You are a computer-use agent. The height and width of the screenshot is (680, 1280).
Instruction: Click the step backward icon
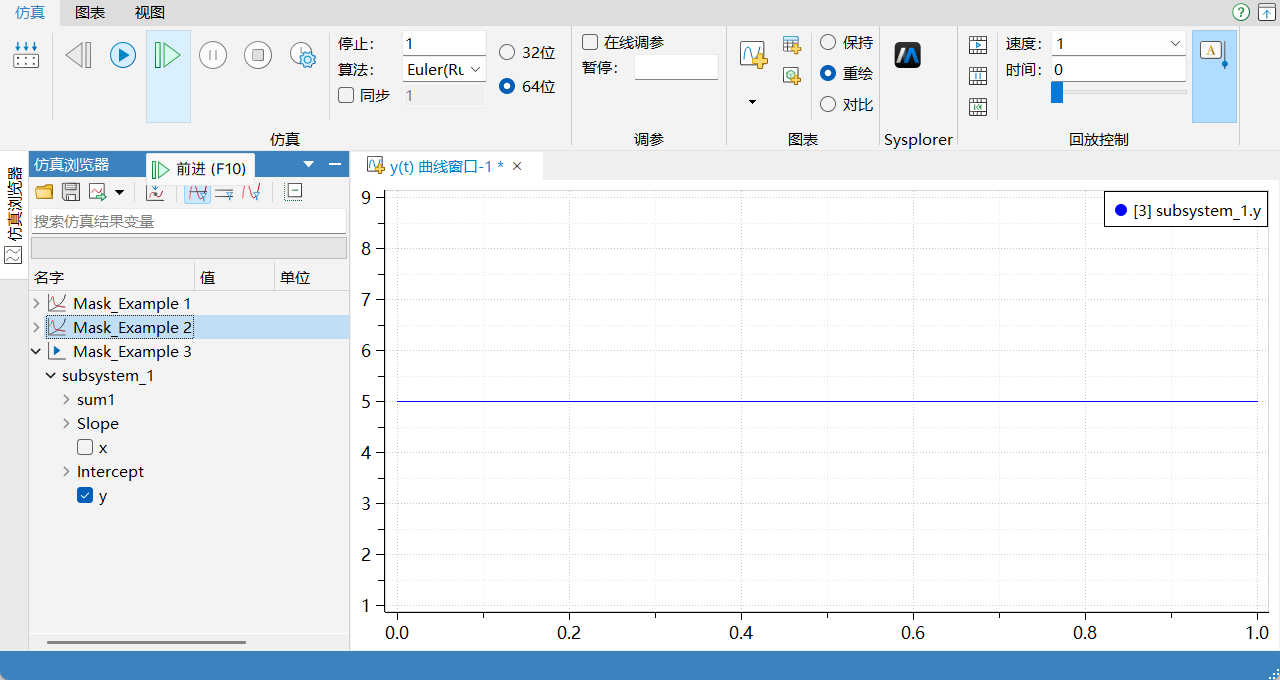click(x=78, y=55)
